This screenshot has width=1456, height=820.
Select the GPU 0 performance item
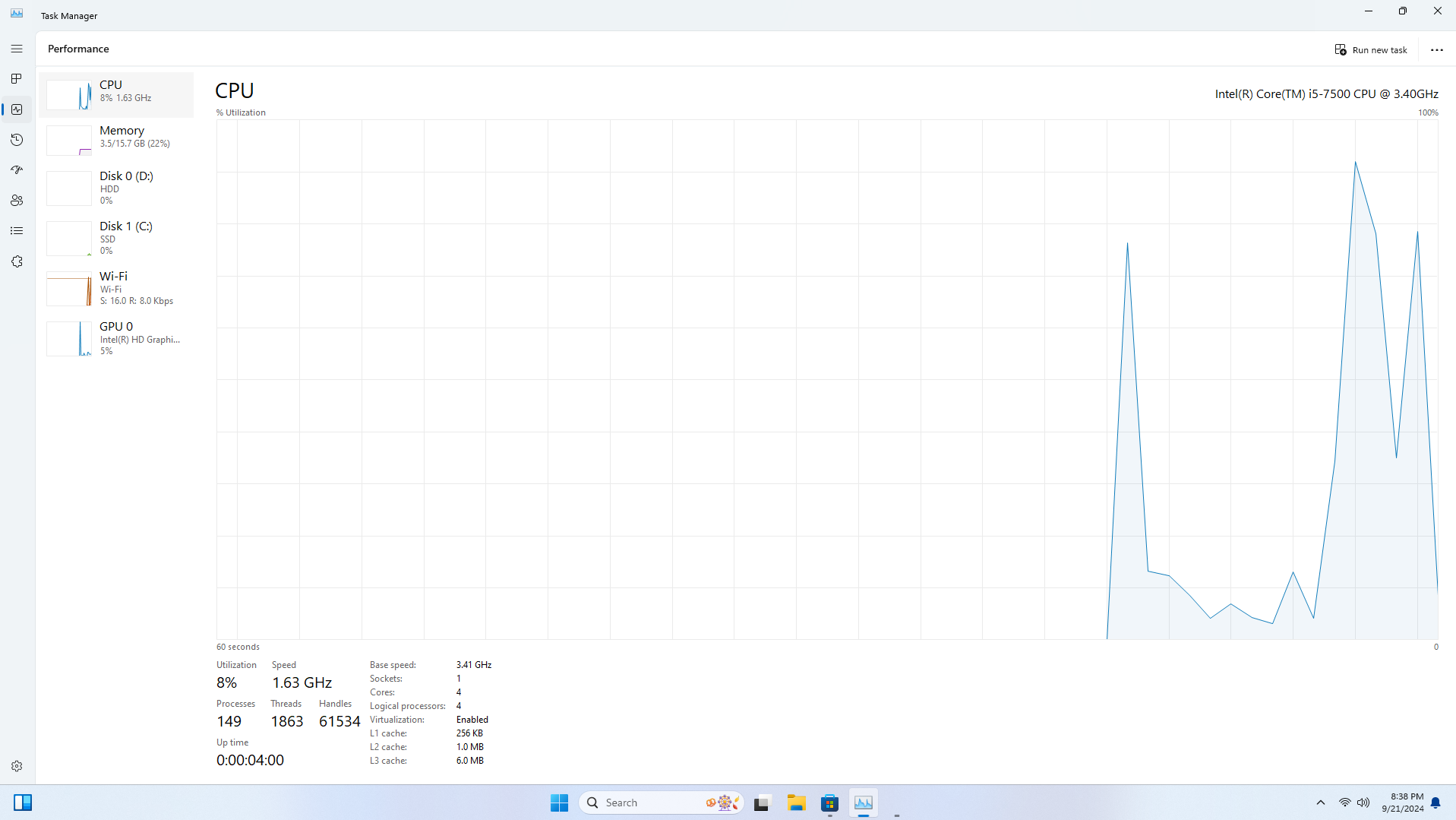click(x=117, y=338)
